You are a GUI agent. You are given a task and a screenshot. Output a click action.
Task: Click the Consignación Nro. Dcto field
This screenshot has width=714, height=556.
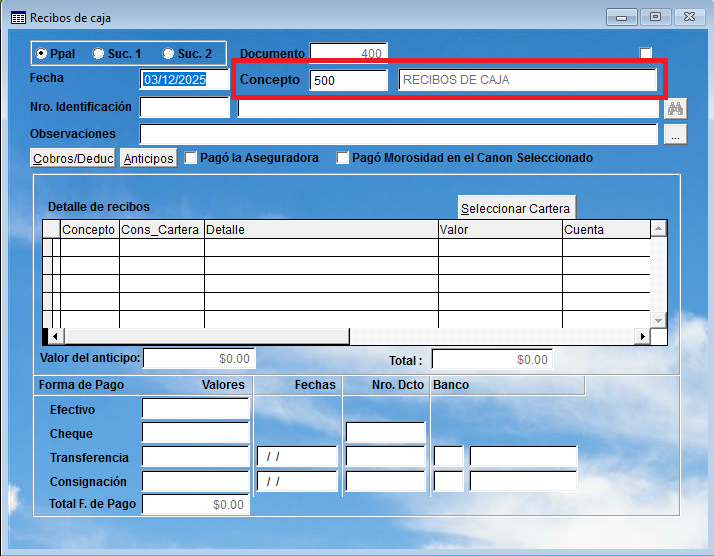[386, 481]
